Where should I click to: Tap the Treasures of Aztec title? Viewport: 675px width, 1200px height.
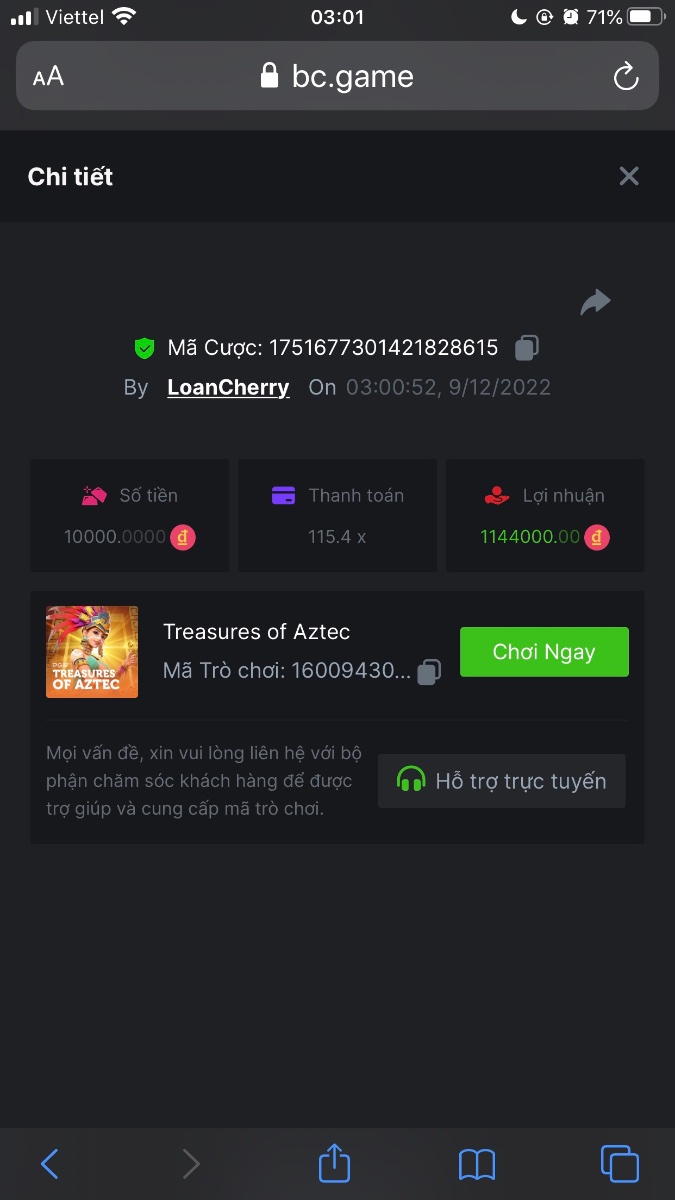click(x=256, y=632)
